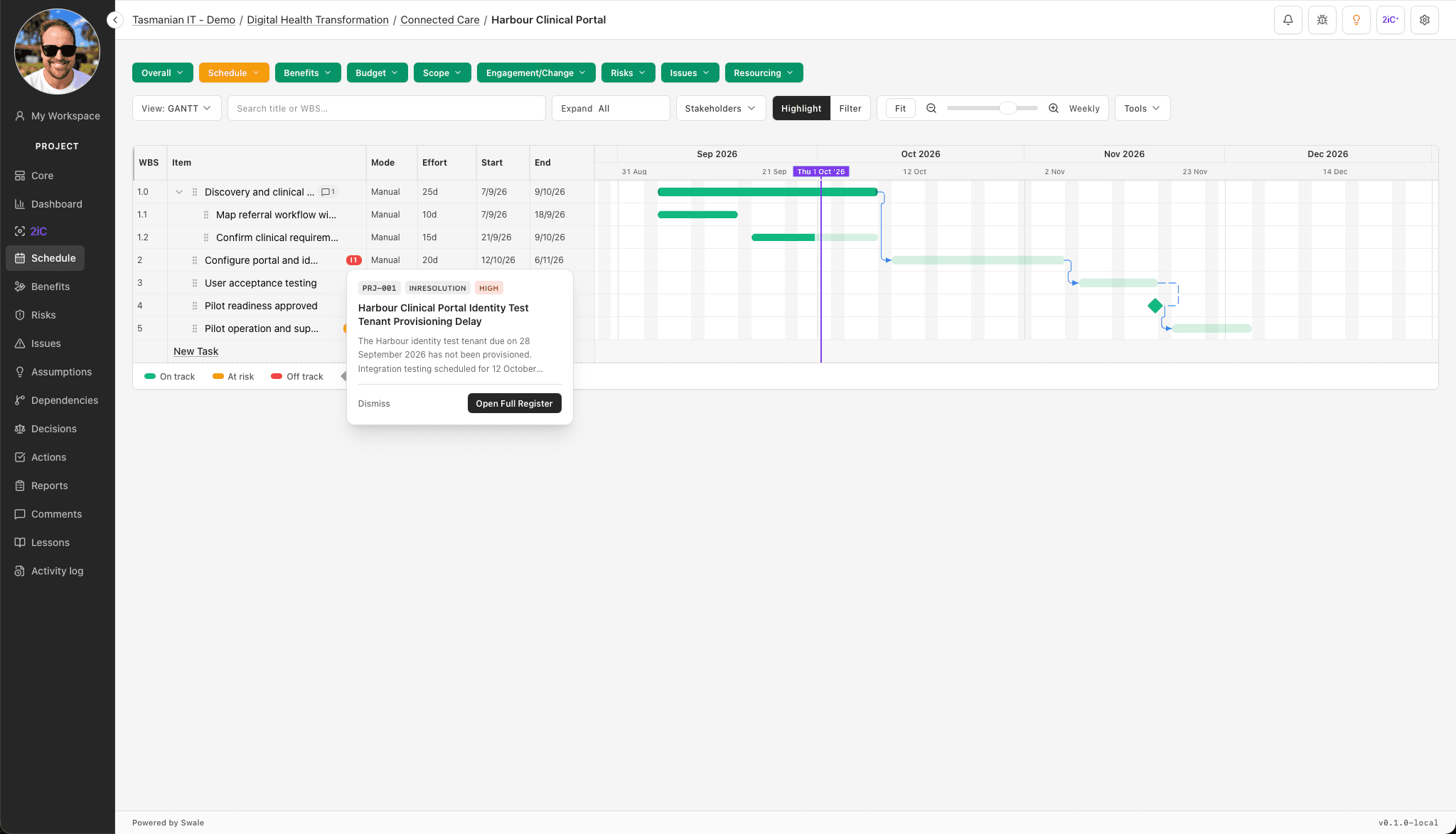Image resolution: width=1456 pixels, height=834 pixels.
Task: Open the Resourcing dropdown tab
Action: [x=764, y=73]
